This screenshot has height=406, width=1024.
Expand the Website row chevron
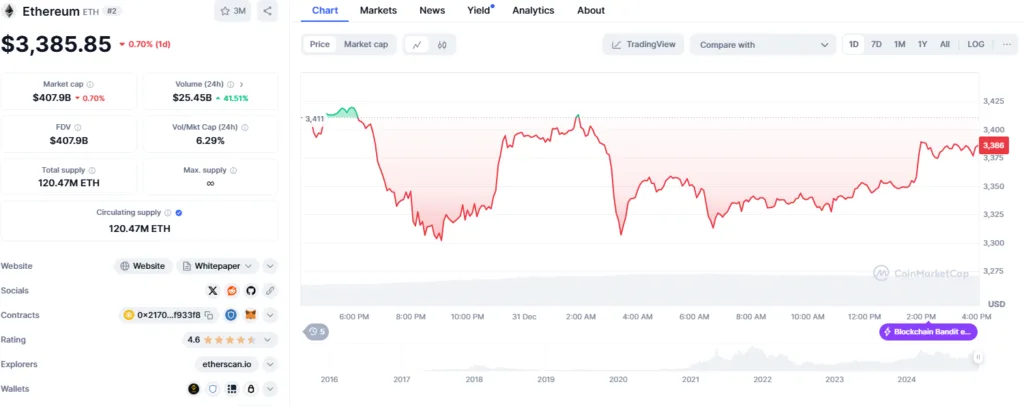[x=270, y=266]
